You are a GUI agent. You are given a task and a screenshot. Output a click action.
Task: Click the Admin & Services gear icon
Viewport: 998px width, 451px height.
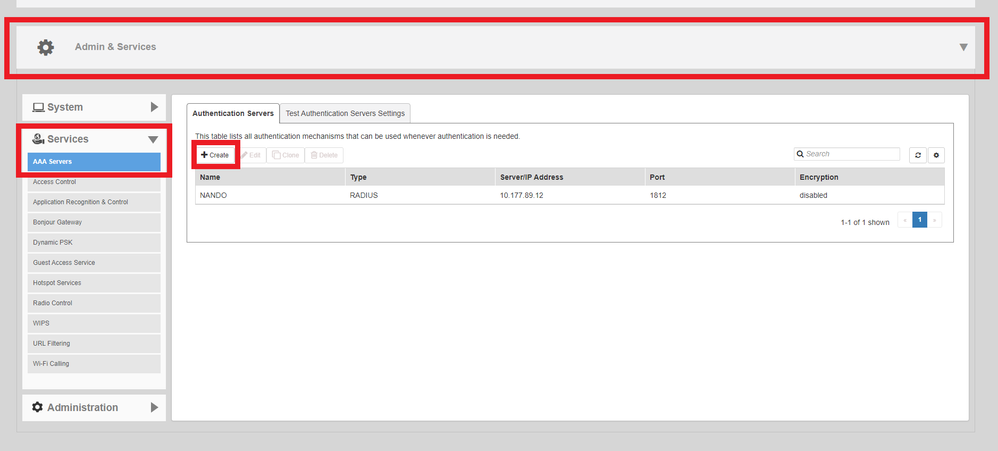pyautogui.click(x=45, y=47)
